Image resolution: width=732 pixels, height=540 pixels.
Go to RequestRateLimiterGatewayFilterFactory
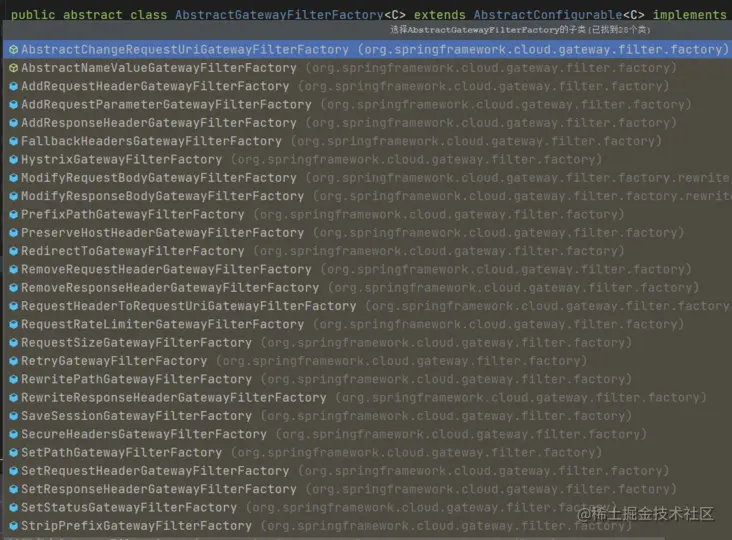(367, 324)
